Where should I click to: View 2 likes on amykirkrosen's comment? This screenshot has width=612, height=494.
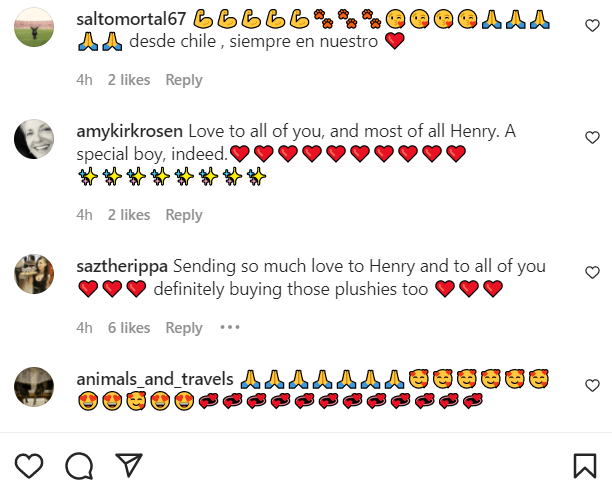(x=129, y=215)
